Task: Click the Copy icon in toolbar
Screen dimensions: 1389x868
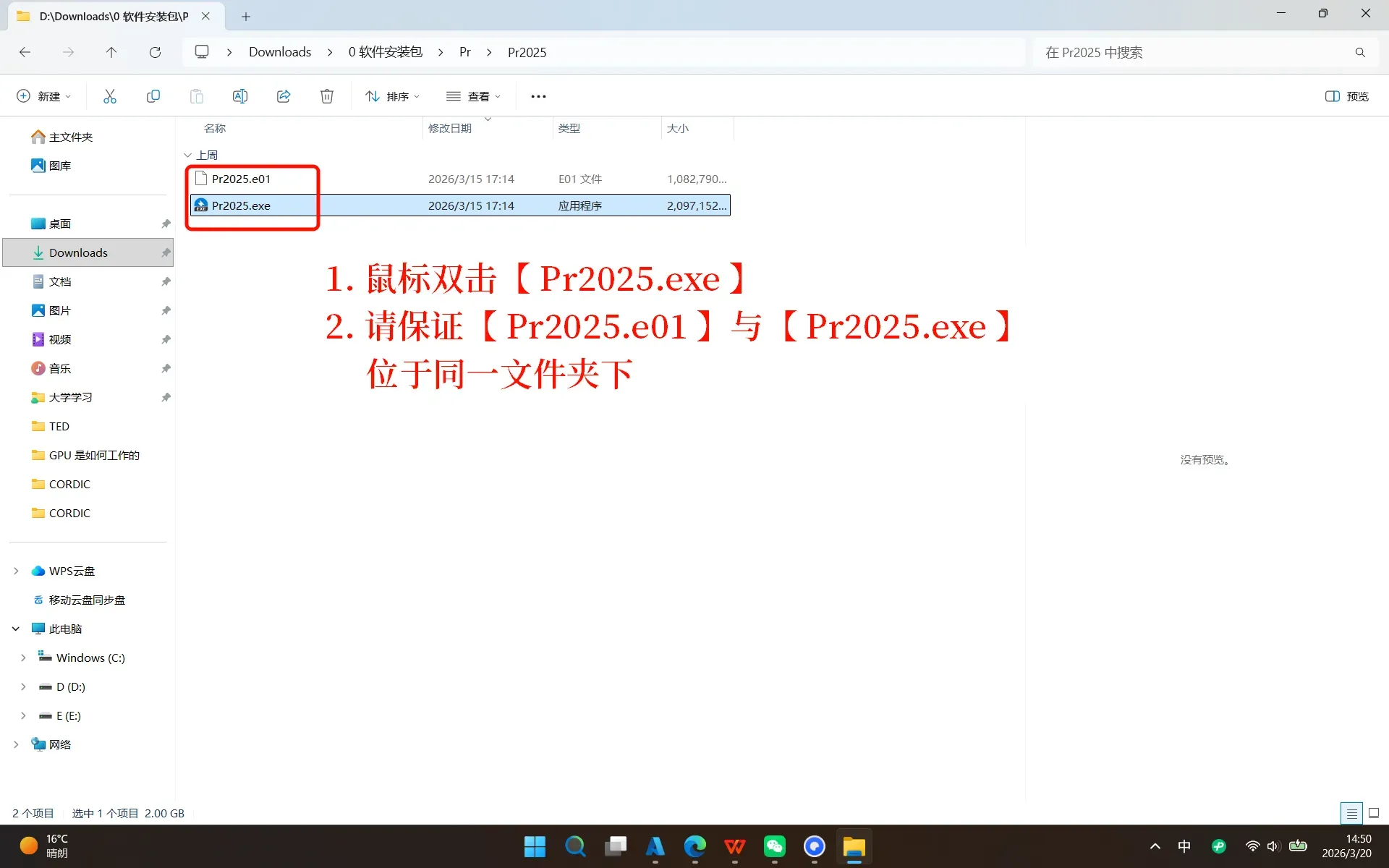Action: (153, 96)
